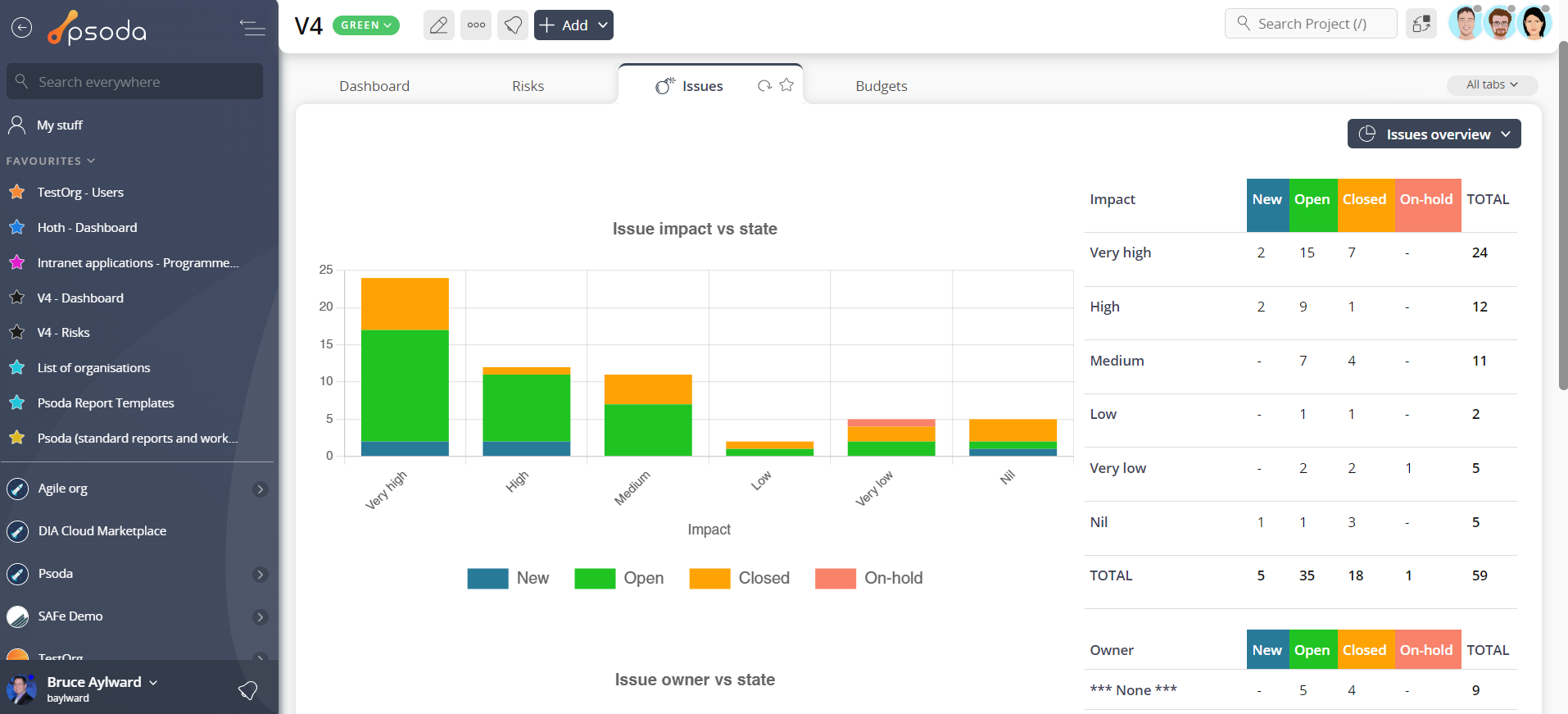Open the Issues overview dropdown
1568x714 pixels.
pyautogui.click(x=1434, y=134)
